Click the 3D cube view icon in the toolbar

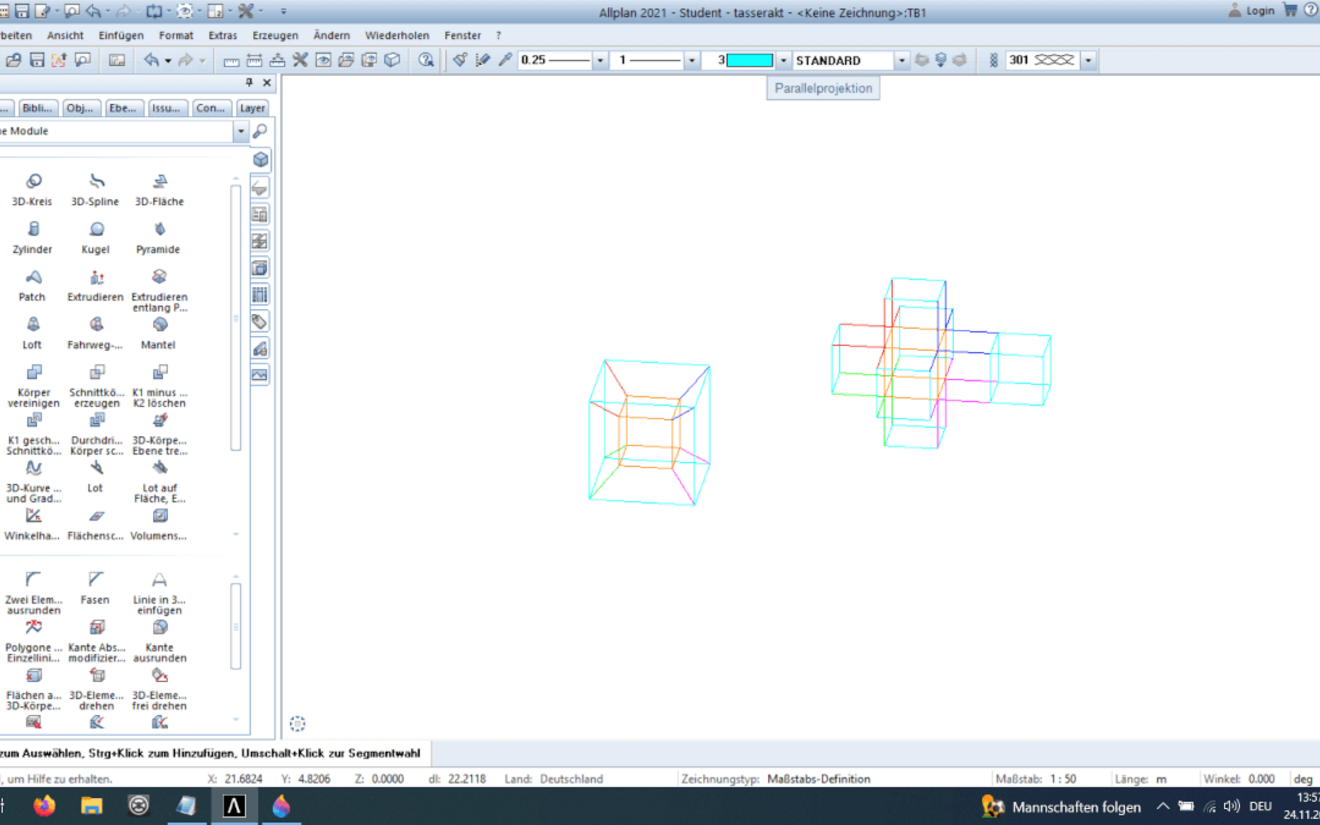coord(392,60)
